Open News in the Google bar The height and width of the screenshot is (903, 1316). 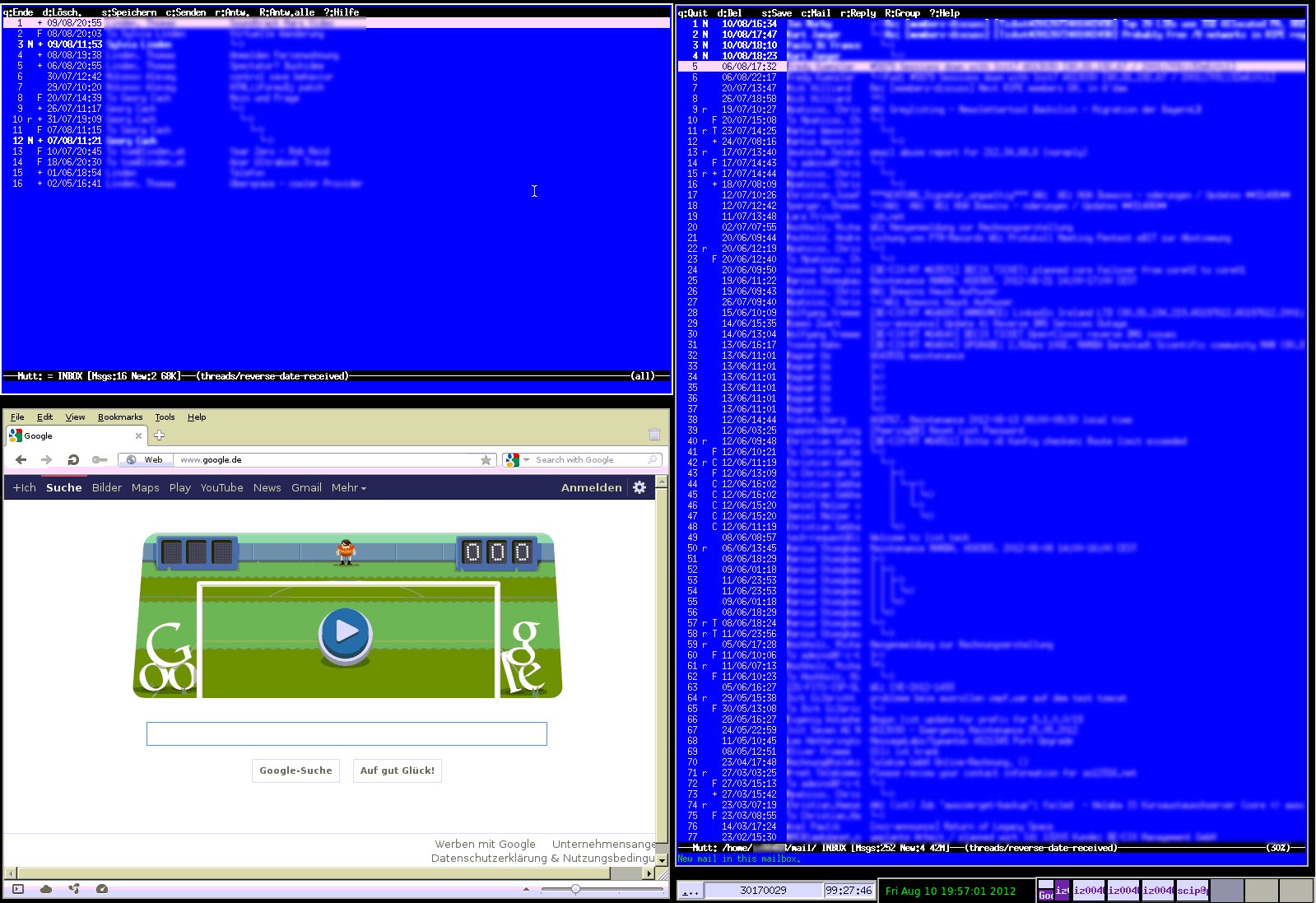[267, 487]
